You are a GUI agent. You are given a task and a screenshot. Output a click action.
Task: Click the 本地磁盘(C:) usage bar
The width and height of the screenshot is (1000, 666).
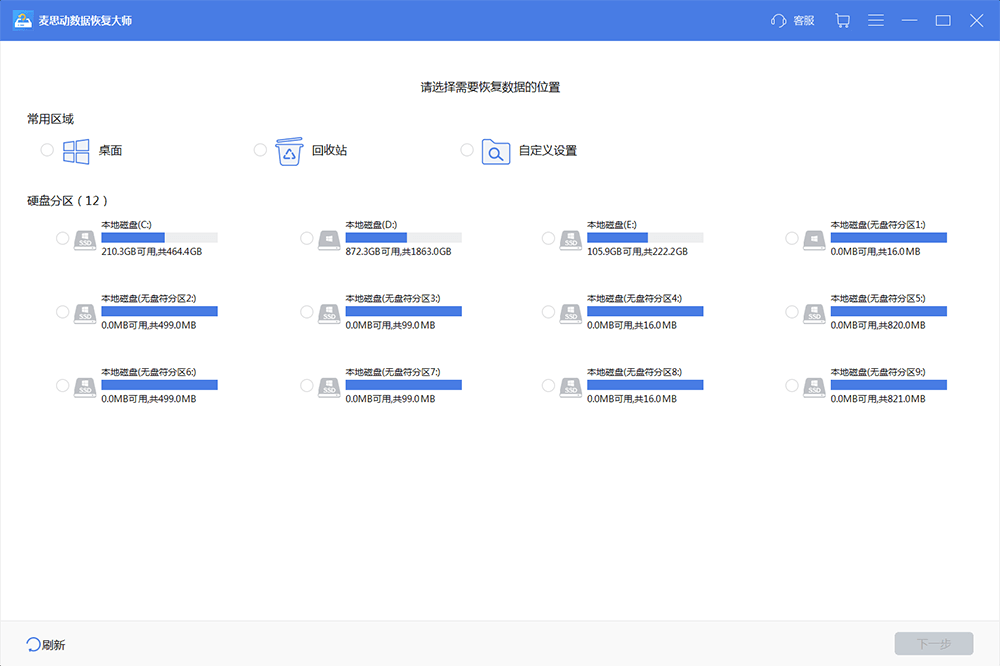tap(159, 238)
